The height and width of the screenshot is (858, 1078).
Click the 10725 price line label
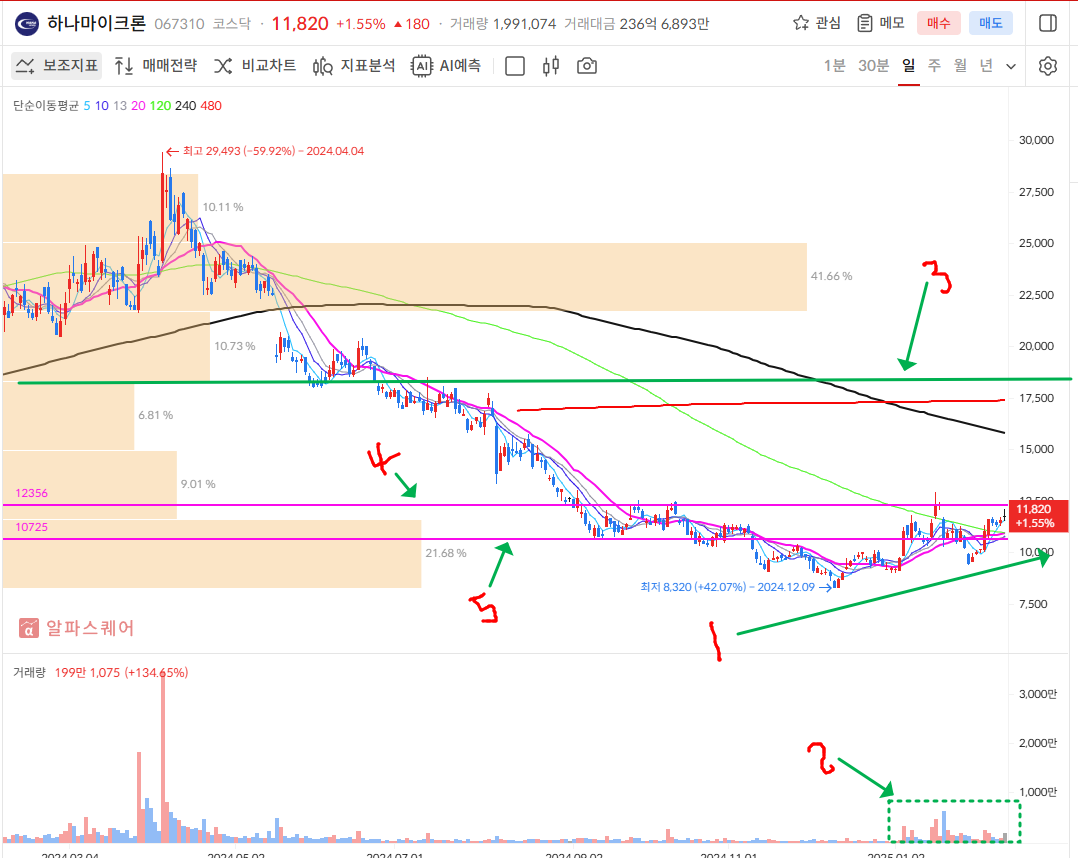point(32,527)
